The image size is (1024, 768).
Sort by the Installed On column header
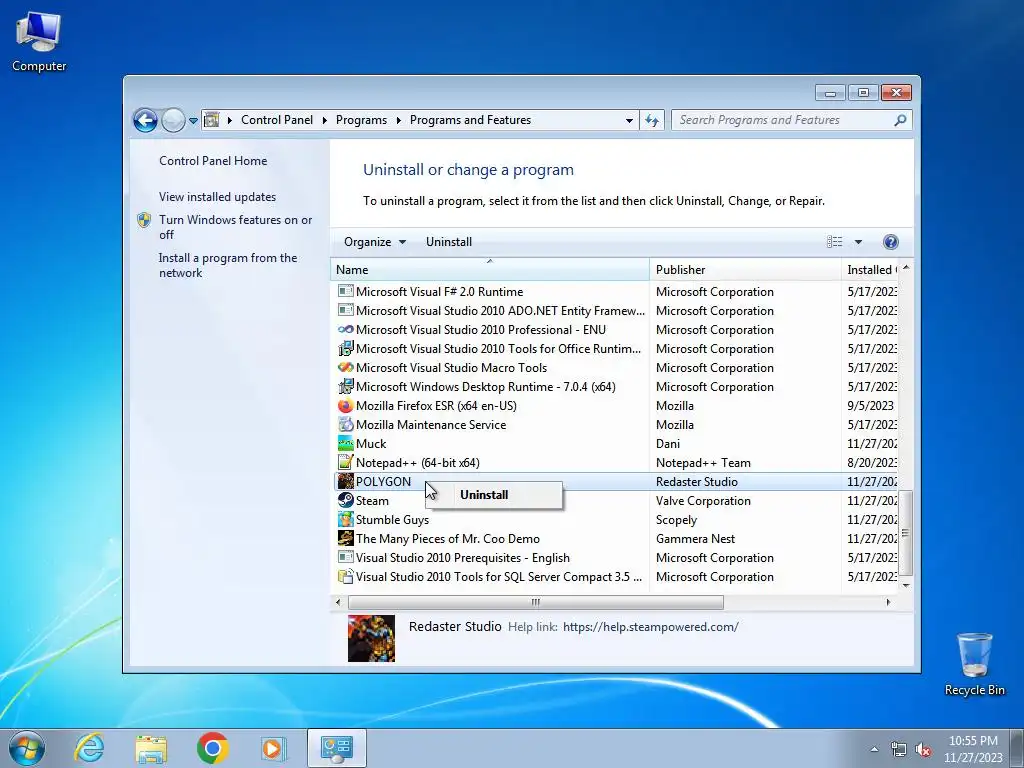871,270
